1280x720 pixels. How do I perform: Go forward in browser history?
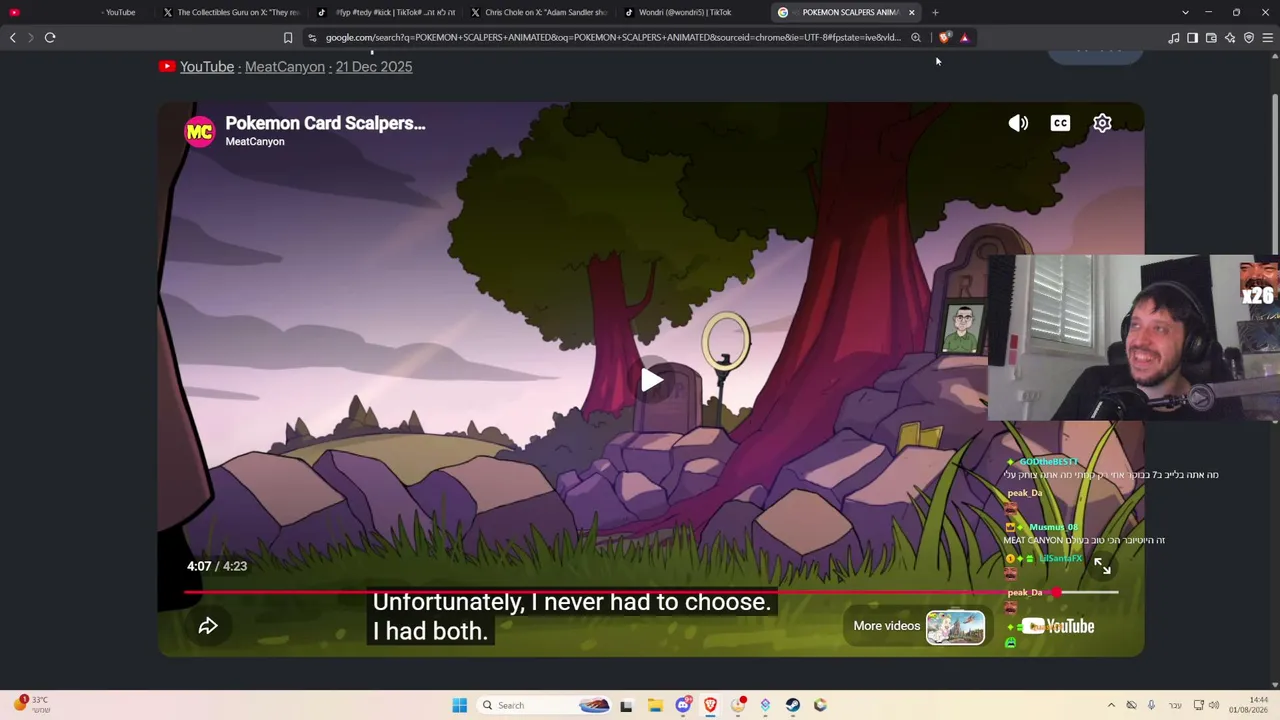pos(30,38)
